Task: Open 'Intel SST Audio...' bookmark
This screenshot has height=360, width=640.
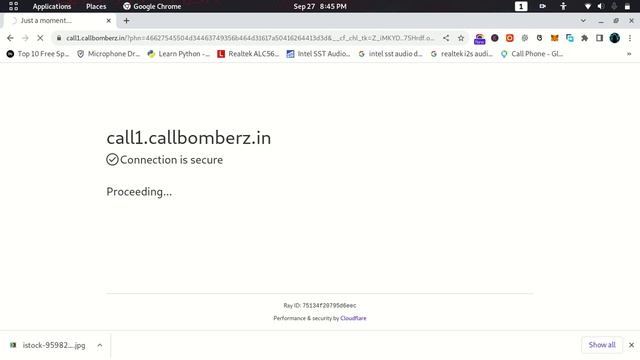Action: pos(318,53)
